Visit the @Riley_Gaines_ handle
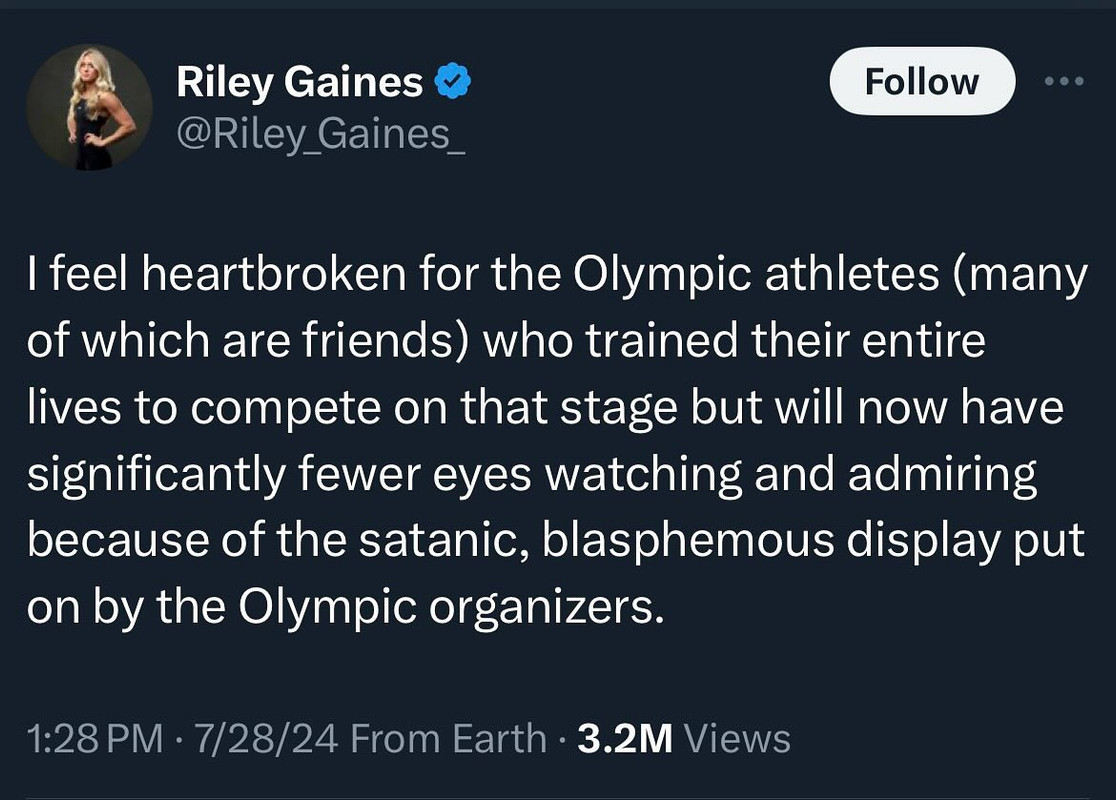This screenshot has width=1116, height=800. click(320, 134)
